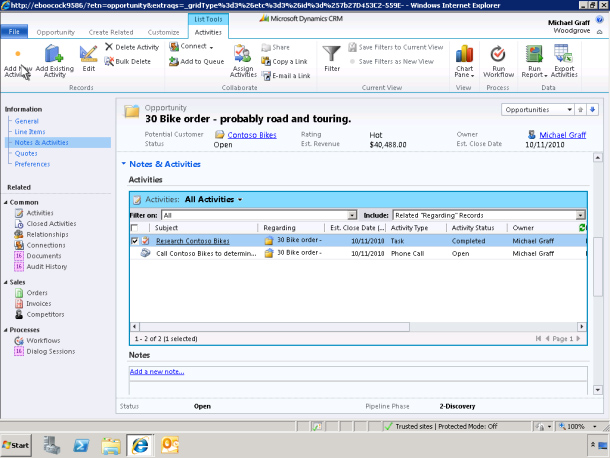610x458 pixels.
Task: Collapse the Notes & Activities section
Action: pyautogui.click(x=124, y=163)
